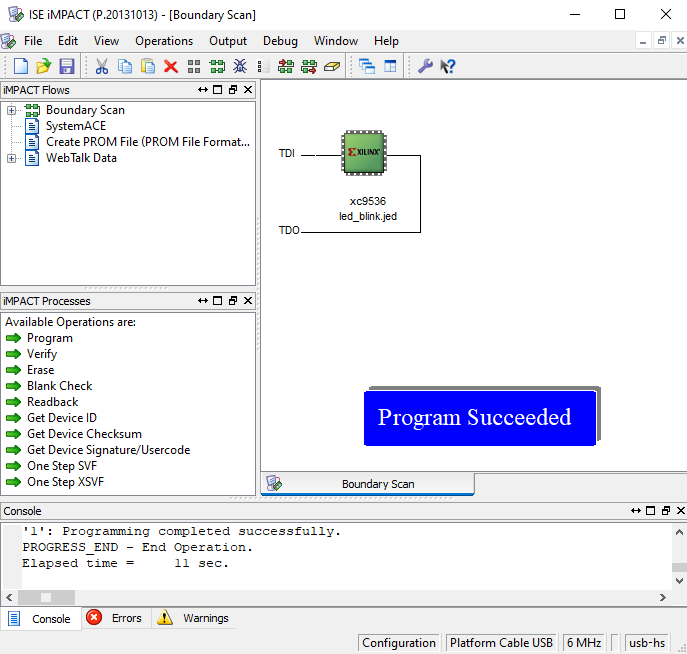Click the chain icon with red right arrow
This screenshot has width=687, height=654.
click(309, 67)
